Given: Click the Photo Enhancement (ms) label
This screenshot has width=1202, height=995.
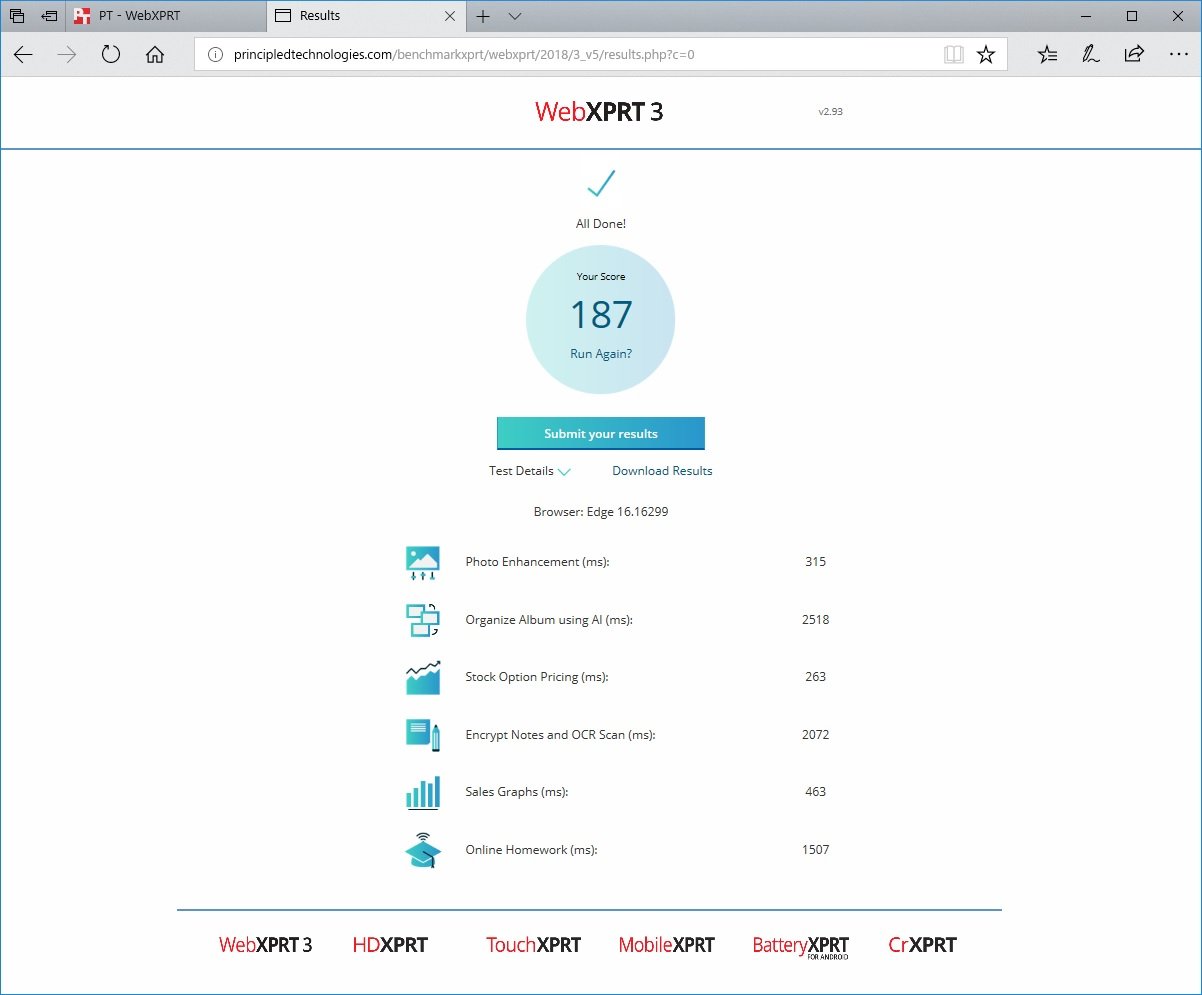Looking at the screenshot, I should point(537,562).
